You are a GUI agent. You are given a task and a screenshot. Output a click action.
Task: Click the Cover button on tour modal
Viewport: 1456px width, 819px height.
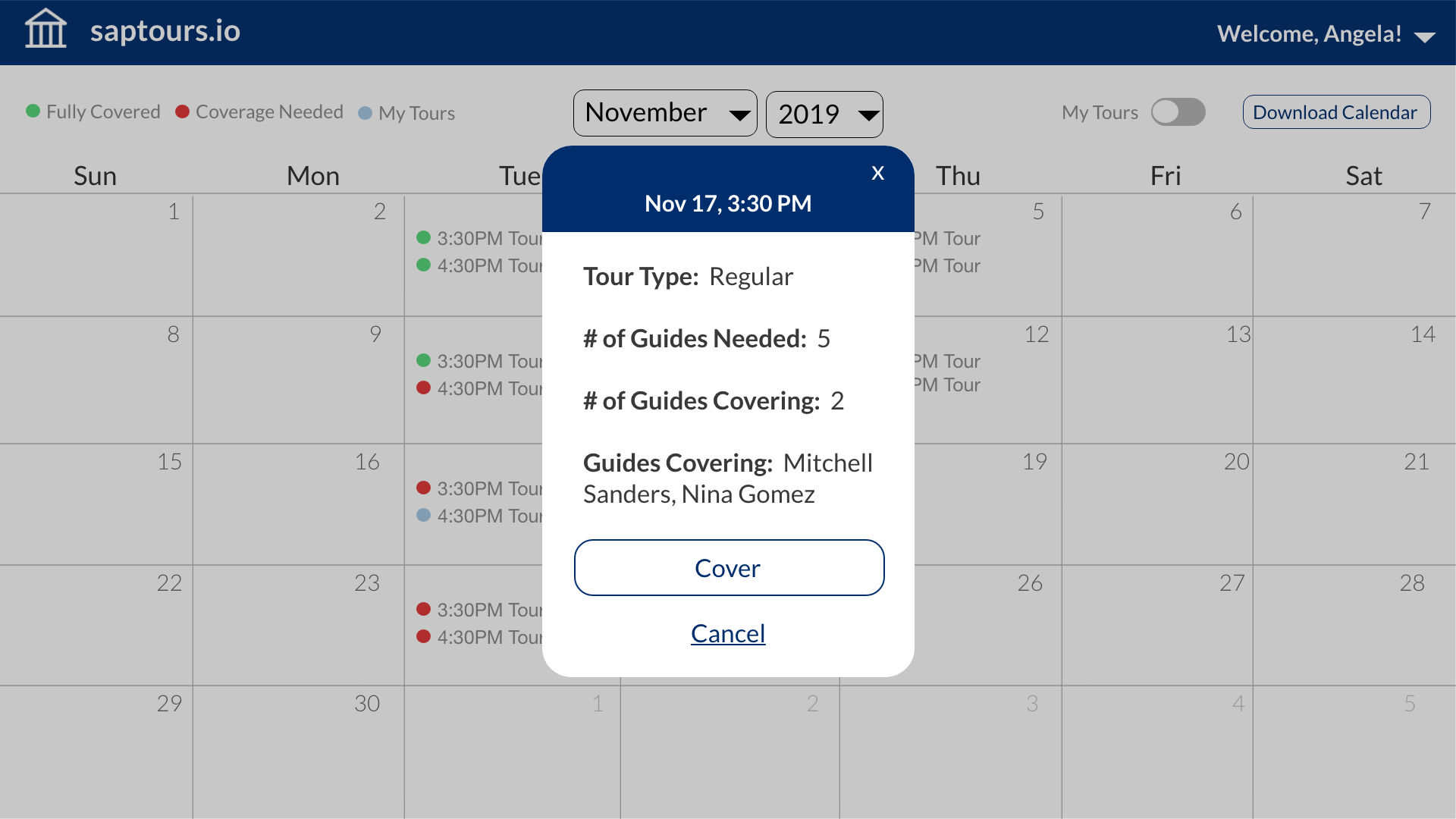tap(728, 567)
